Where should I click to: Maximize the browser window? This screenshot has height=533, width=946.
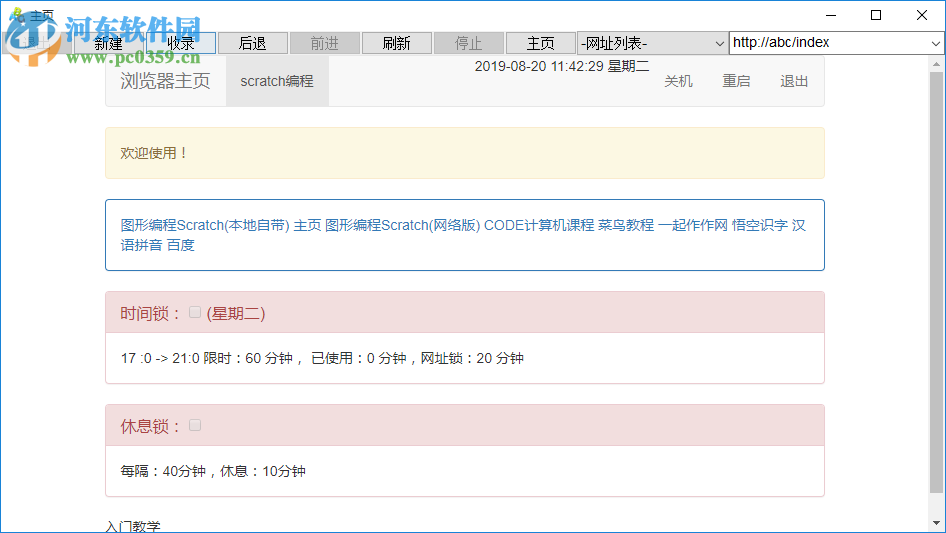876,15
